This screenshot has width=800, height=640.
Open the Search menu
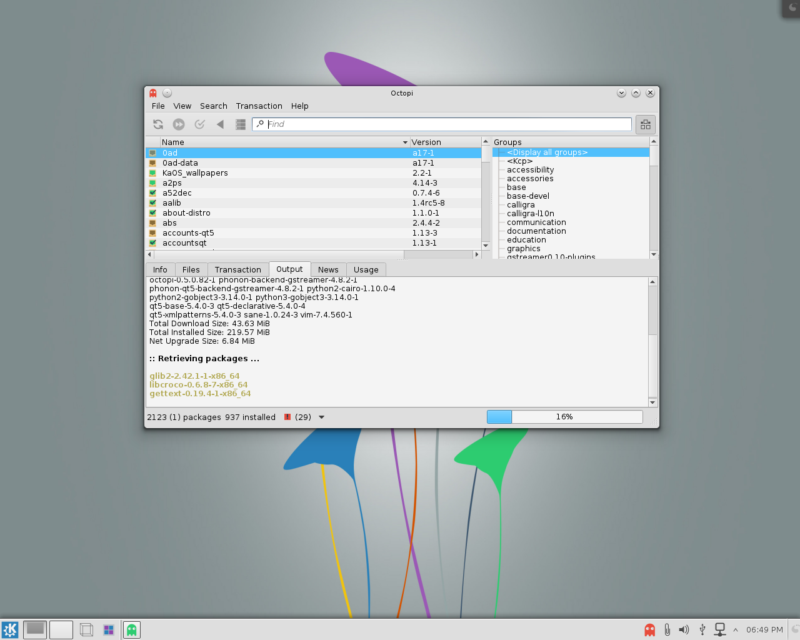213,106
